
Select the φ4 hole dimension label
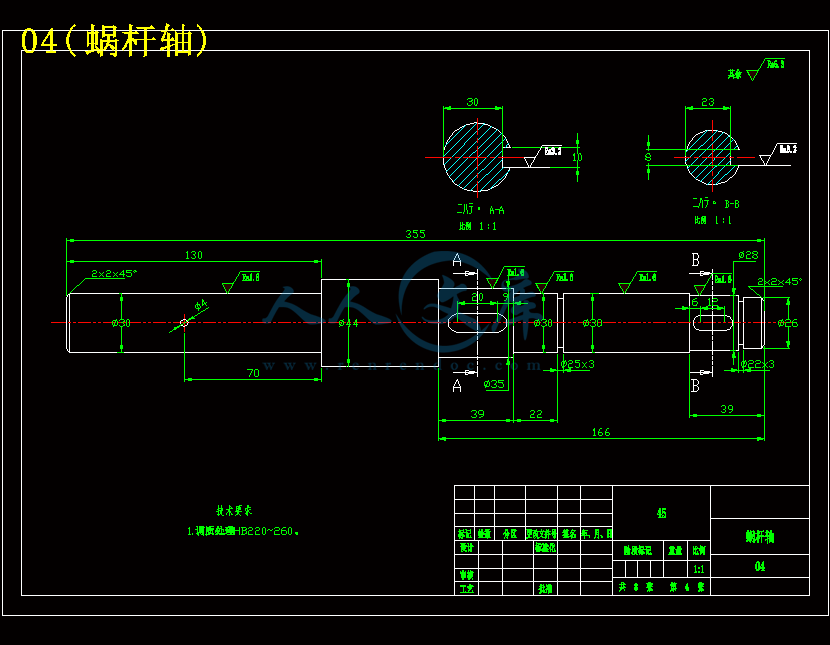201,305
